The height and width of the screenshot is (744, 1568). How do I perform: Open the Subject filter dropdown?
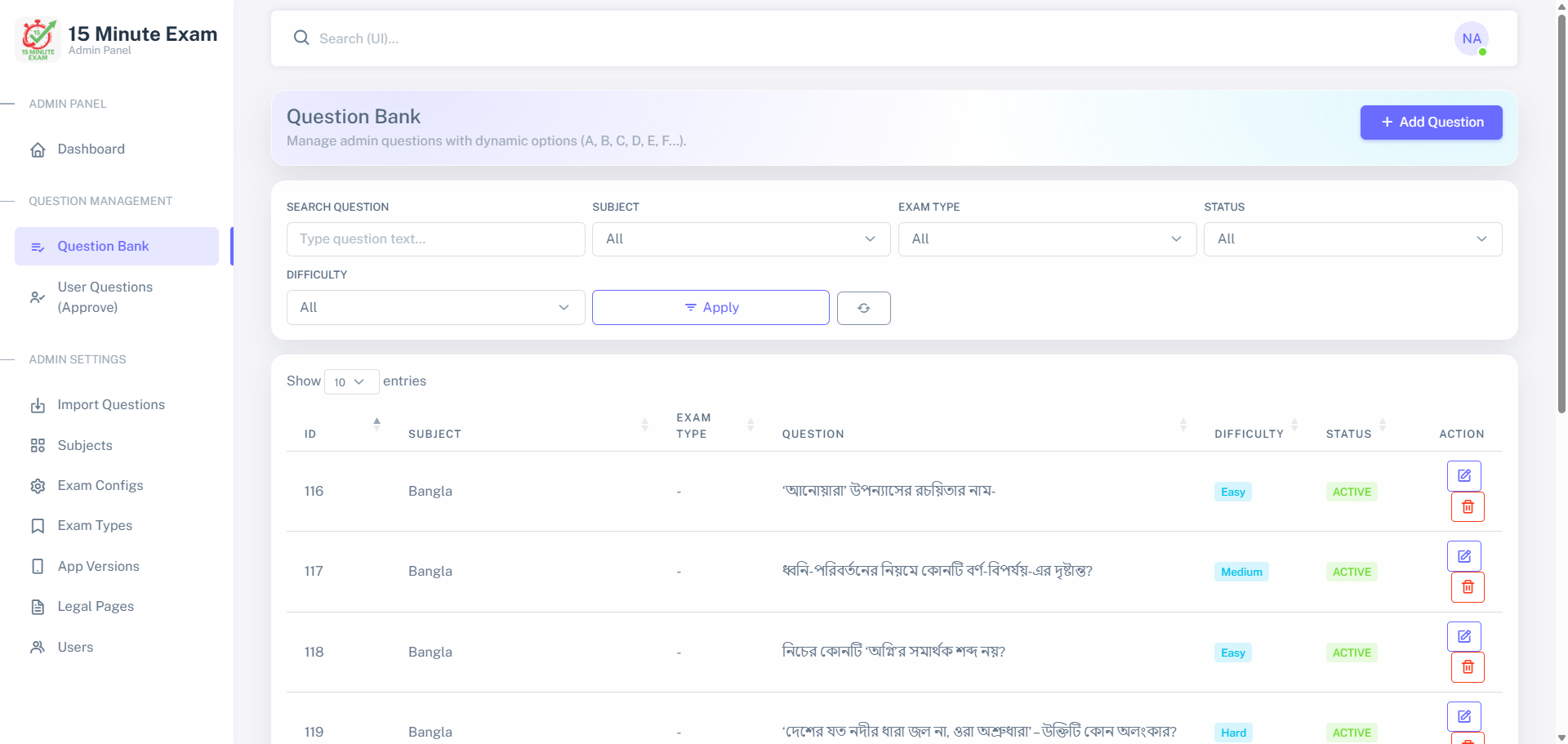[x=741, y=239]
